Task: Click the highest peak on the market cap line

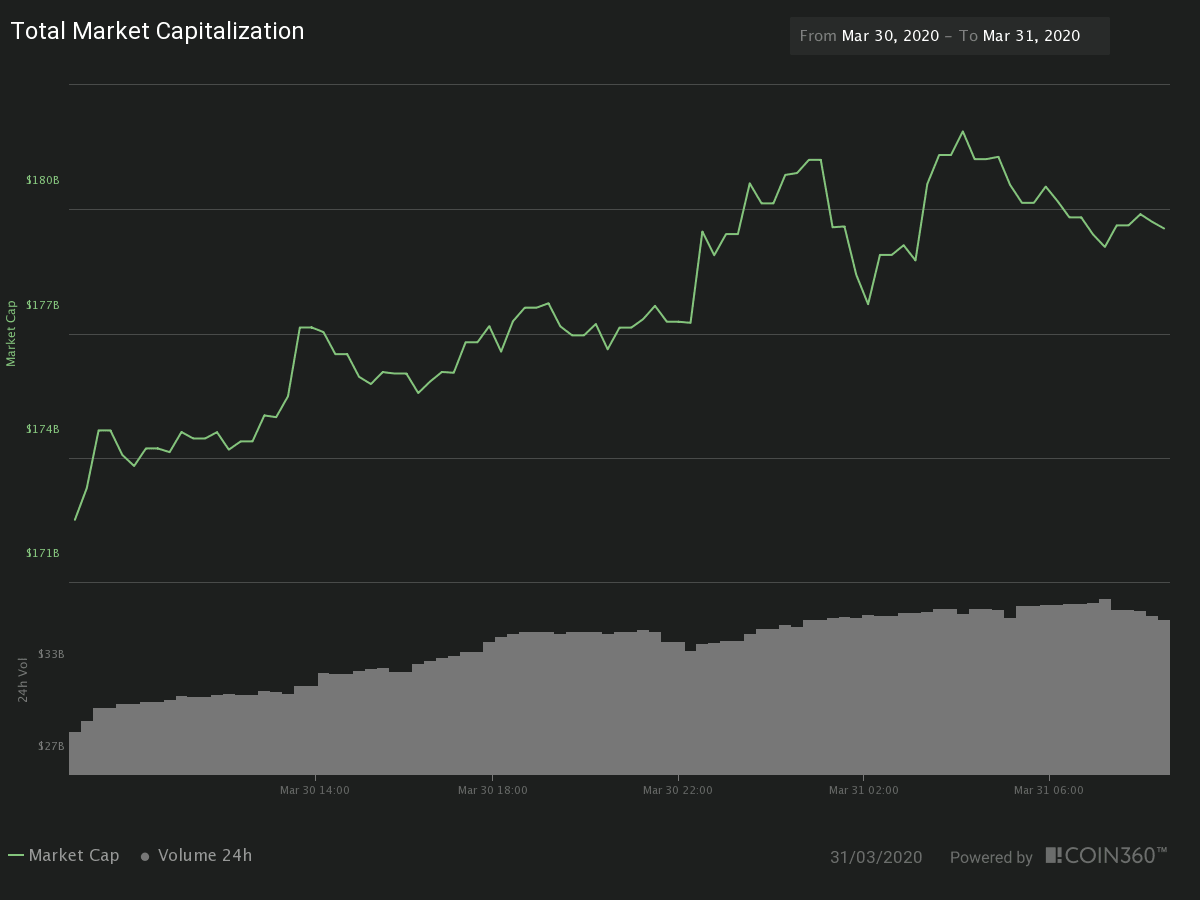Action: coord(962,131)
